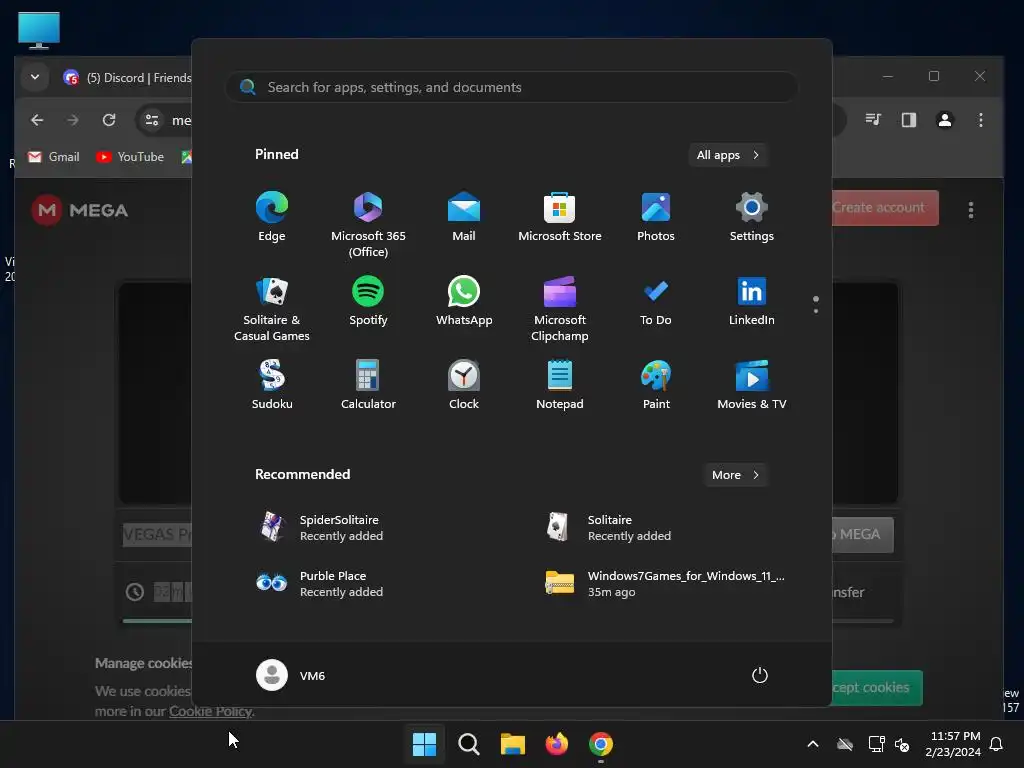This screenshot has height=768, width=1024.
Task: Open MEGA page three-dot menu
Action: [971, 210]
